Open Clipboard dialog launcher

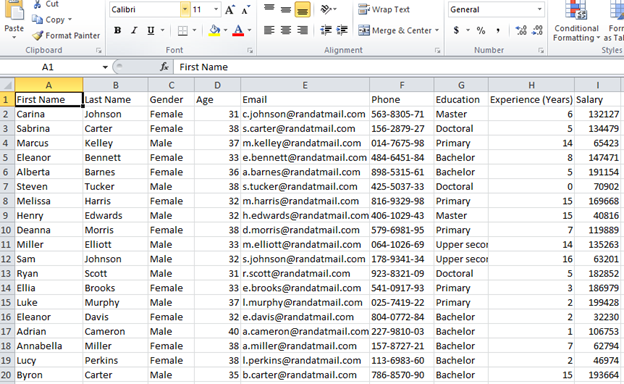point(98,51)
